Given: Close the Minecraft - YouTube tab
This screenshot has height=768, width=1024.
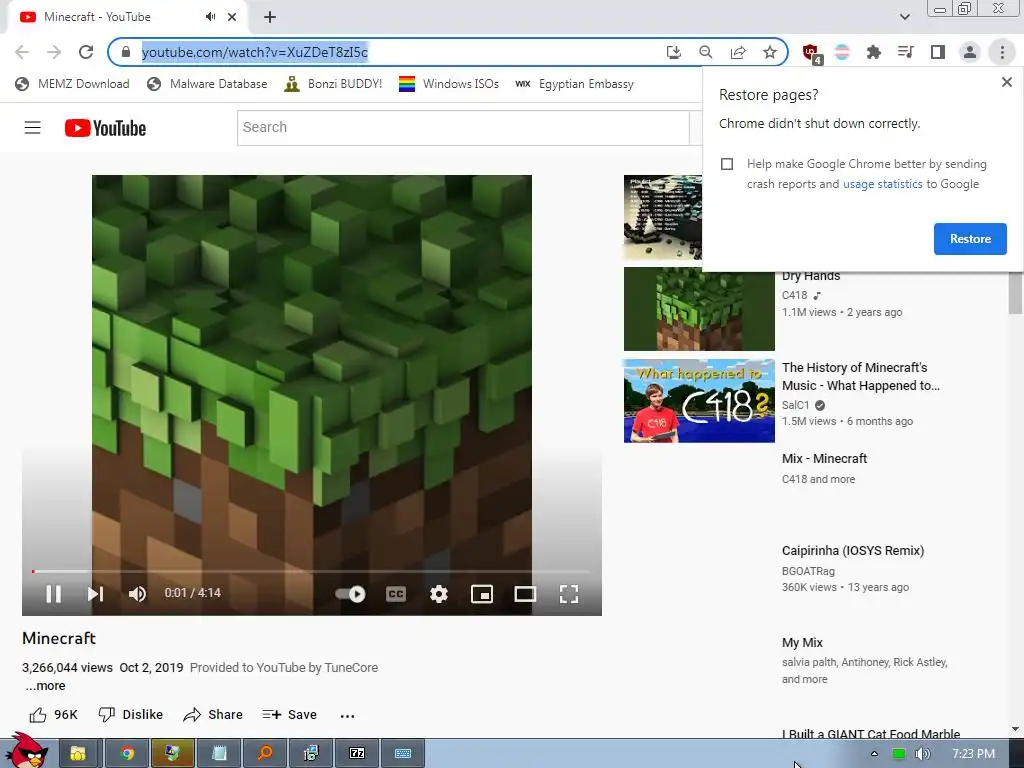Looking at the screenshot, I should [x=232, y=17].
